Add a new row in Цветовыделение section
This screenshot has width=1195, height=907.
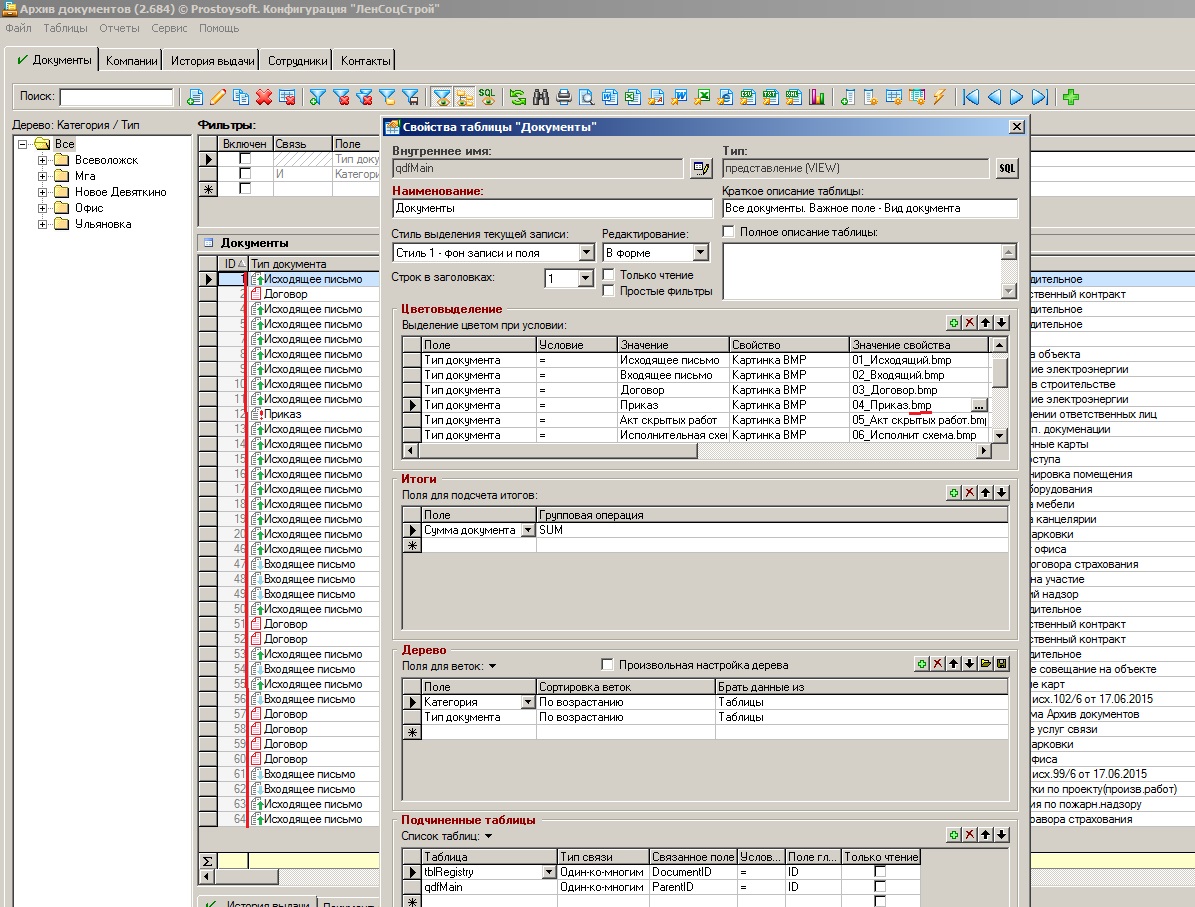pyautogui.click(x=954, y=323)
